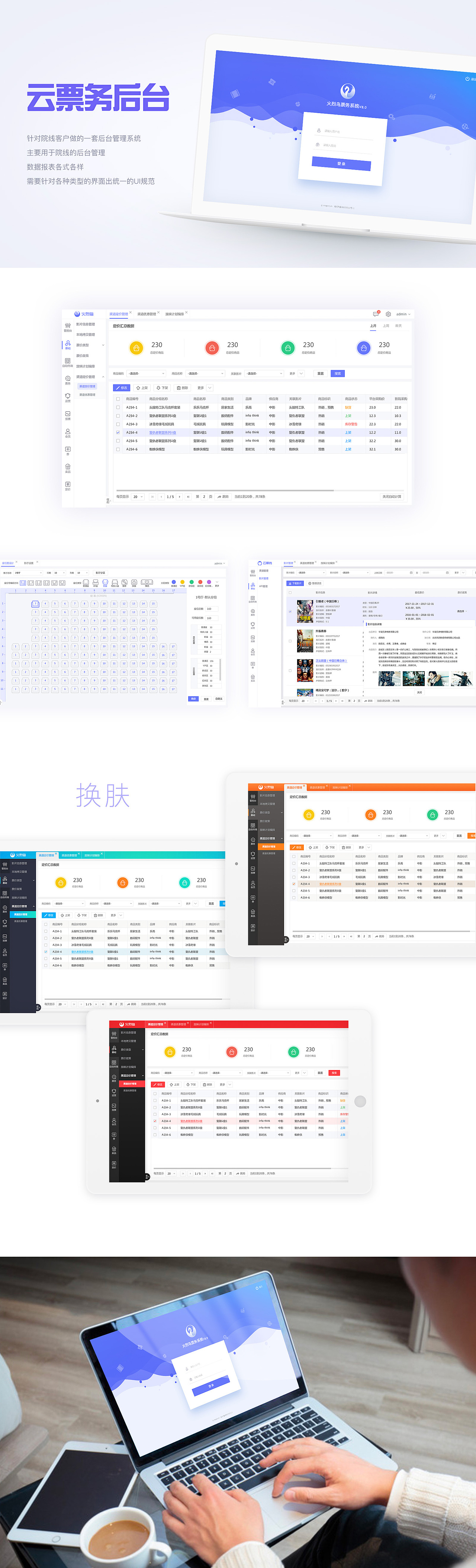Image resolution: width=476 pixels, height=1568 pixels.
Task: Large white dashboard: switch to 渠道优惠管理 tab
Action: tap(147, 314)
